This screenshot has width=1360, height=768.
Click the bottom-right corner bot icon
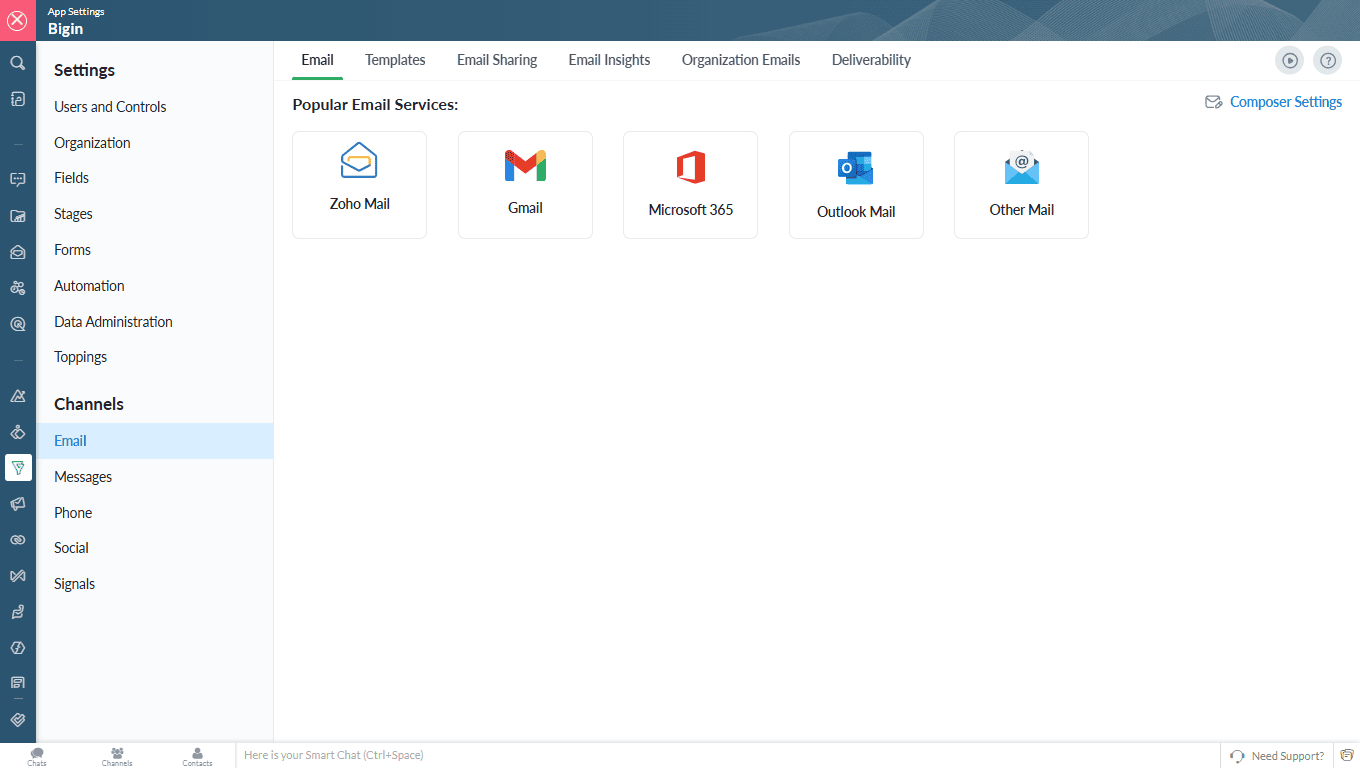coord(1347,755)
